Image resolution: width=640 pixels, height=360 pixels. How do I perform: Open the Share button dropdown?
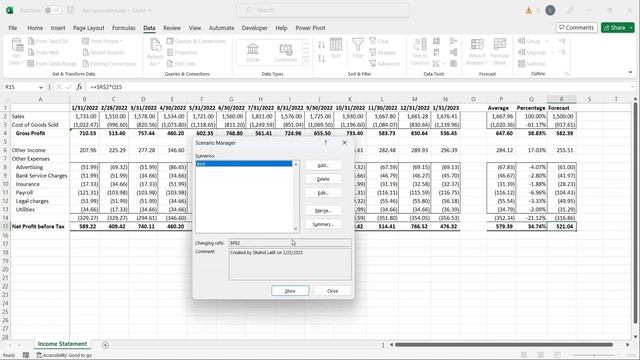pos(631,27)
